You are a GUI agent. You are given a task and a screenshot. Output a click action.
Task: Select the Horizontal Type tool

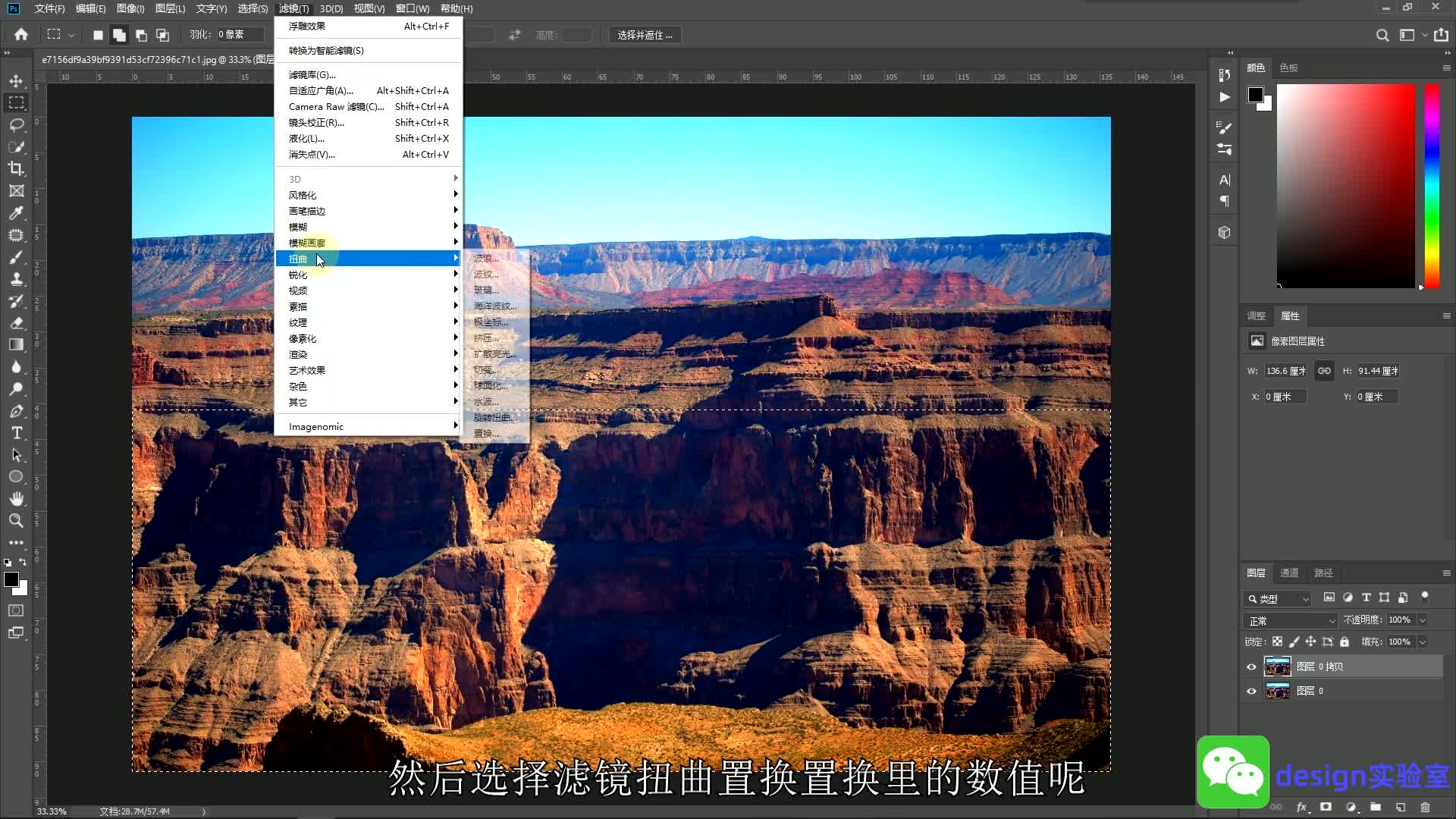coord(16,433)
